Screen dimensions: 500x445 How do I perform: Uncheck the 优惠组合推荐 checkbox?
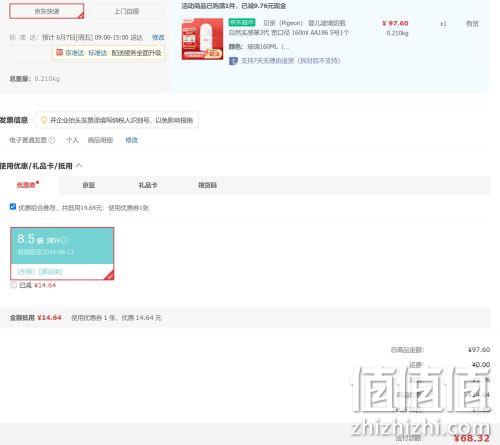coord(13,207)
